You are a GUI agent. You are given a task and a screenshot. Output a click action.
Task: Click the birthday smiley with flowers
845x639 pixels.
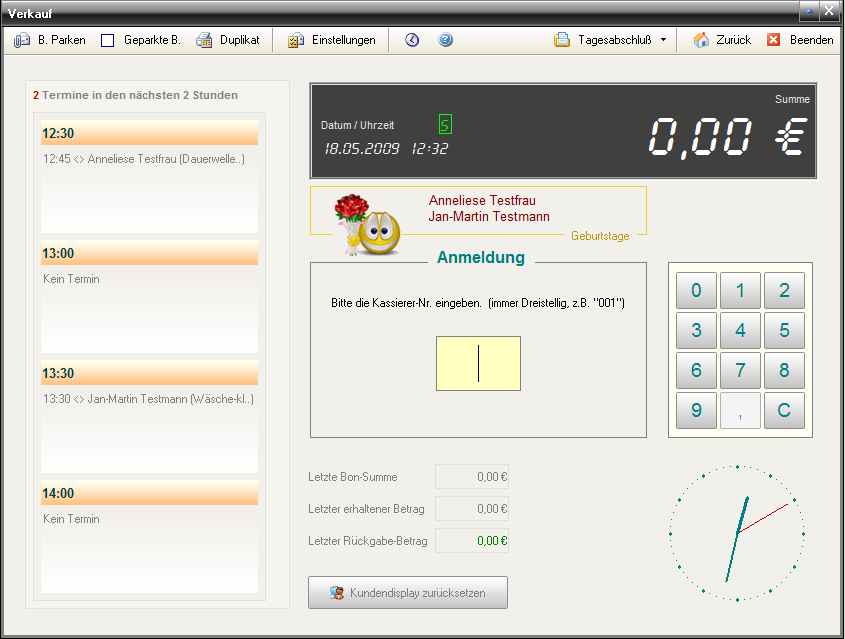[367, 225]
